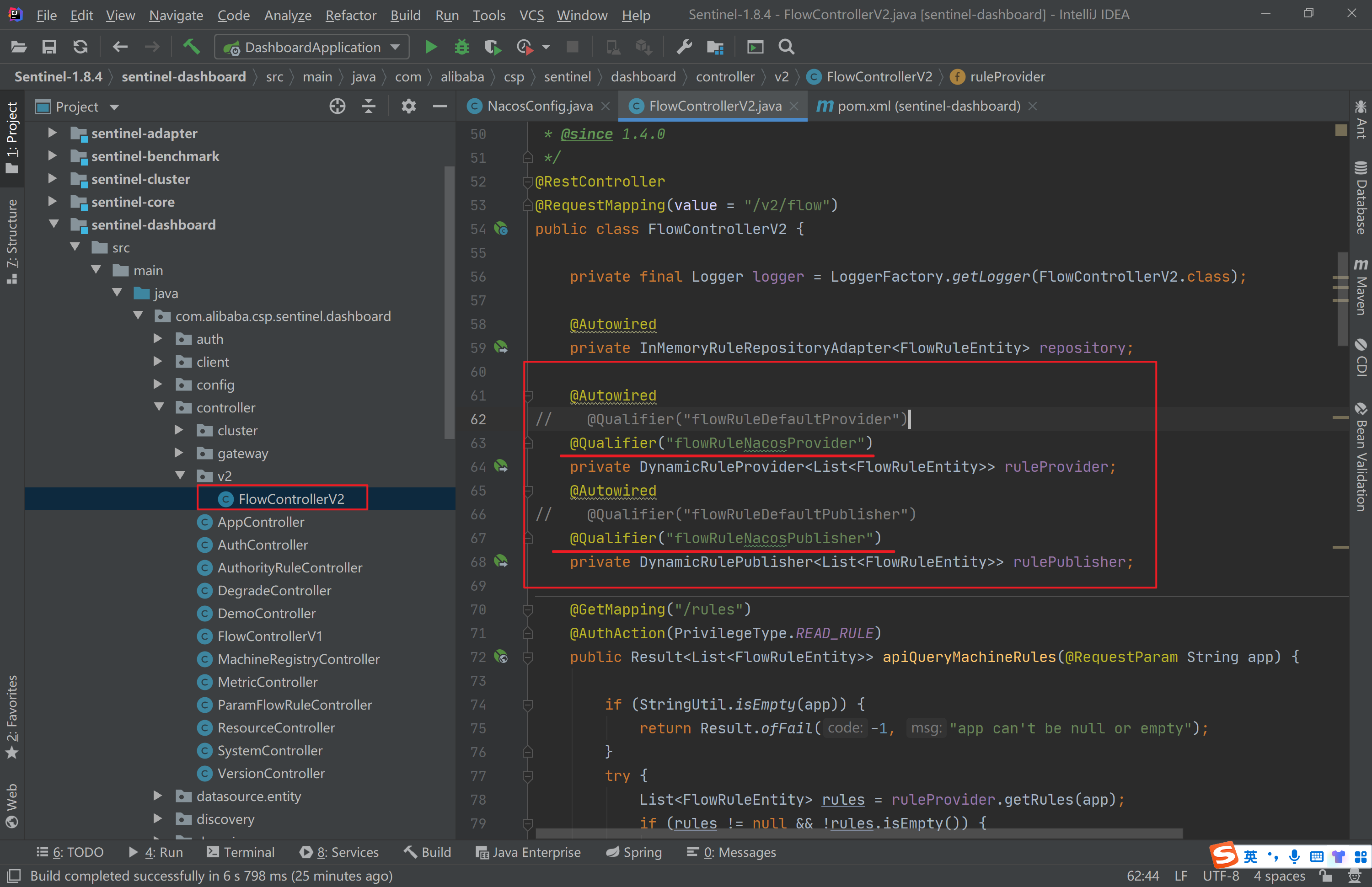Open the Spring tool window
The height and width of the screenshot is (887, 1372).
[634, 852]
